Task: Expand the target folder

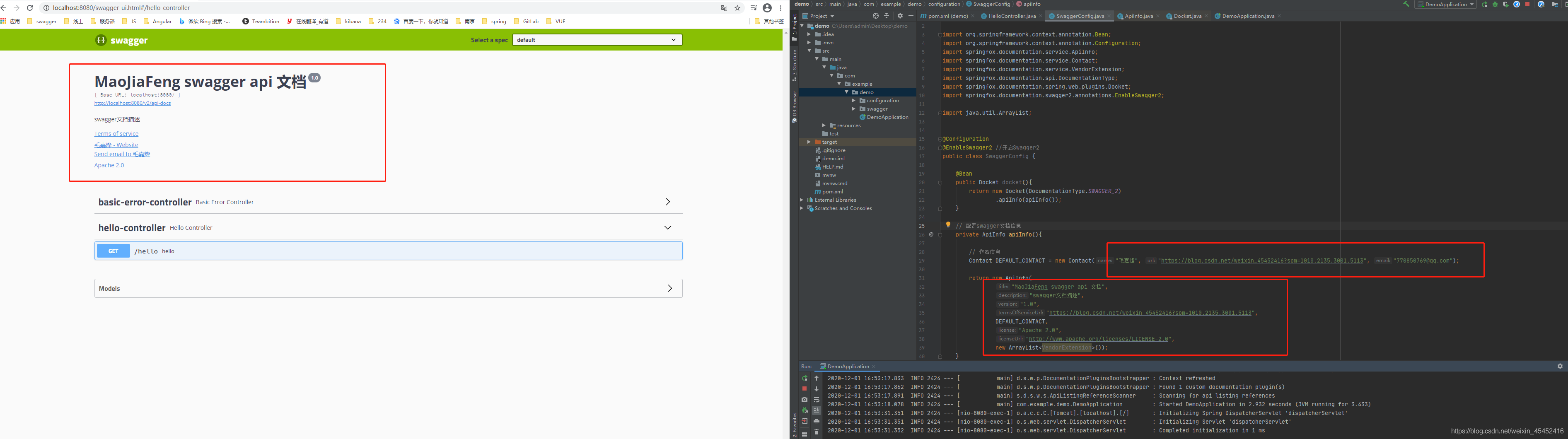Action: 809,142
